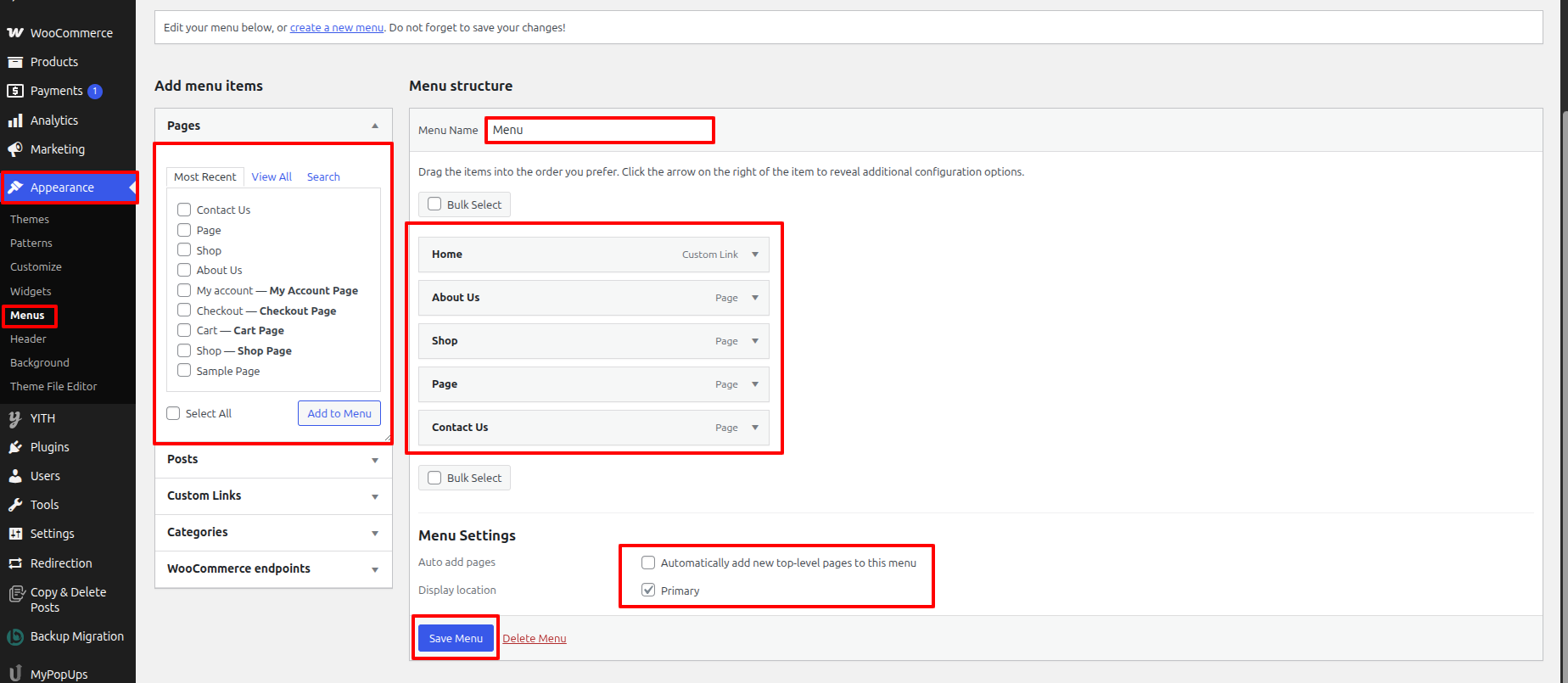
Task: Enable automatically add new top-level pages
Action: (x=648, y=563)
